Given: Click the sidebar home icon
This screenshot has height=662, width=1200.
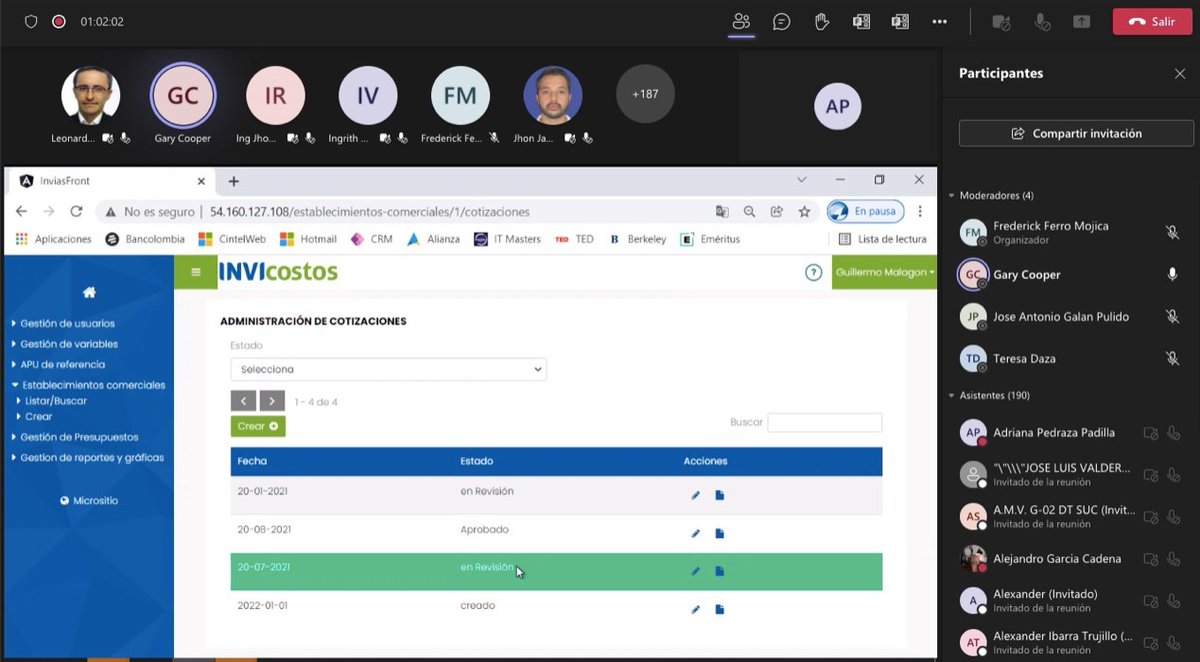Looking at the screenshot, I should click(89, 292).
